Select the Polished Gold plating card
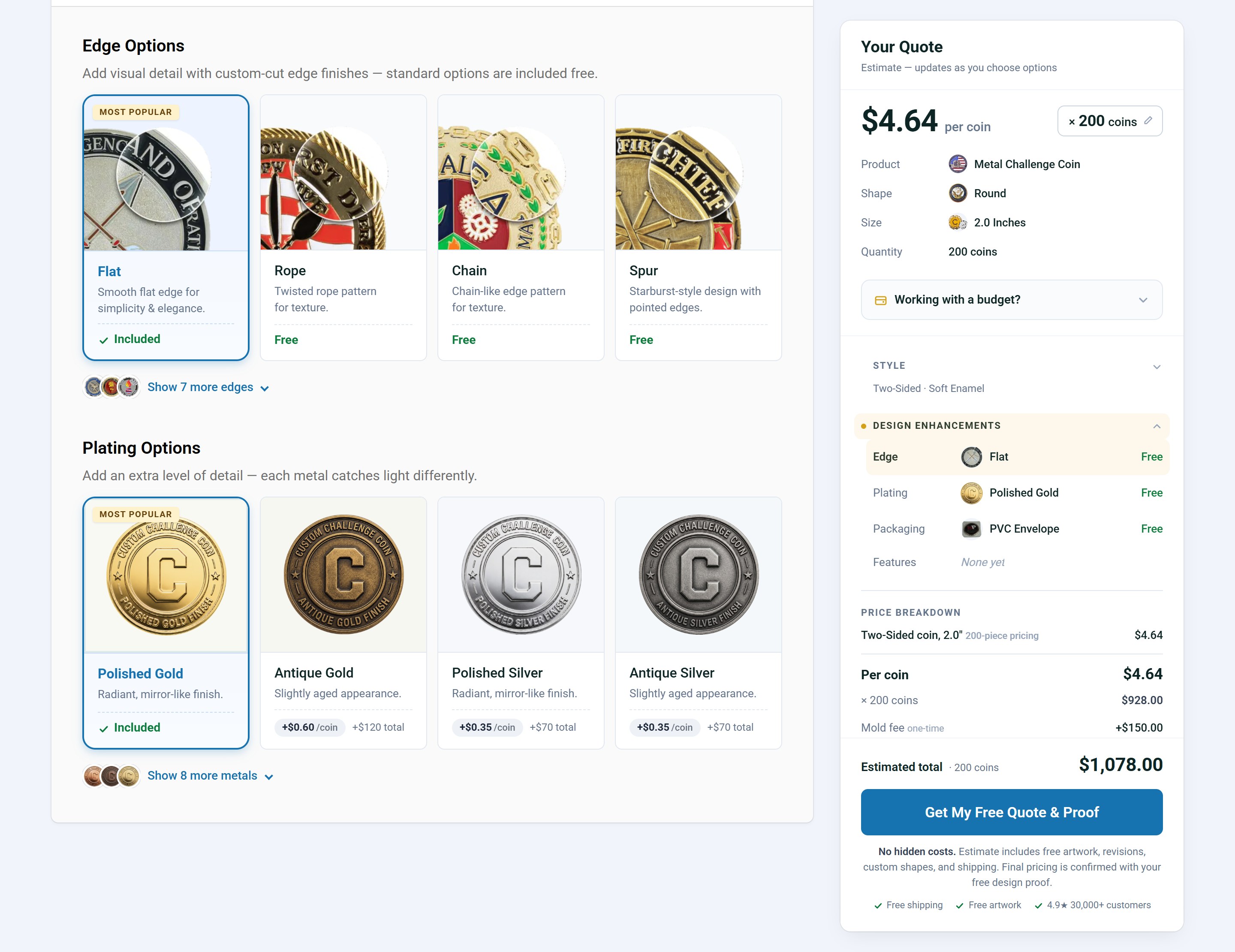The height and width of the screenshot is (952, 1235). (166, 623)
